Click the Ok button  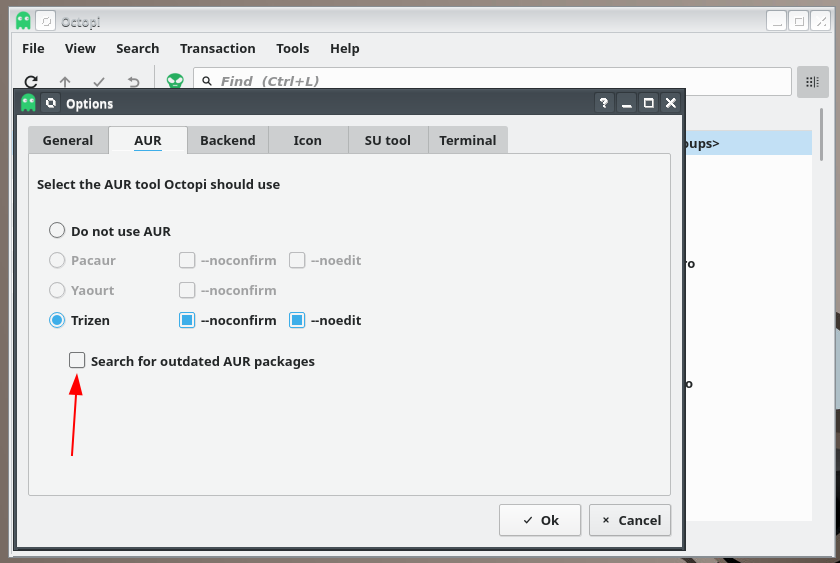click(x=540, y=520)
